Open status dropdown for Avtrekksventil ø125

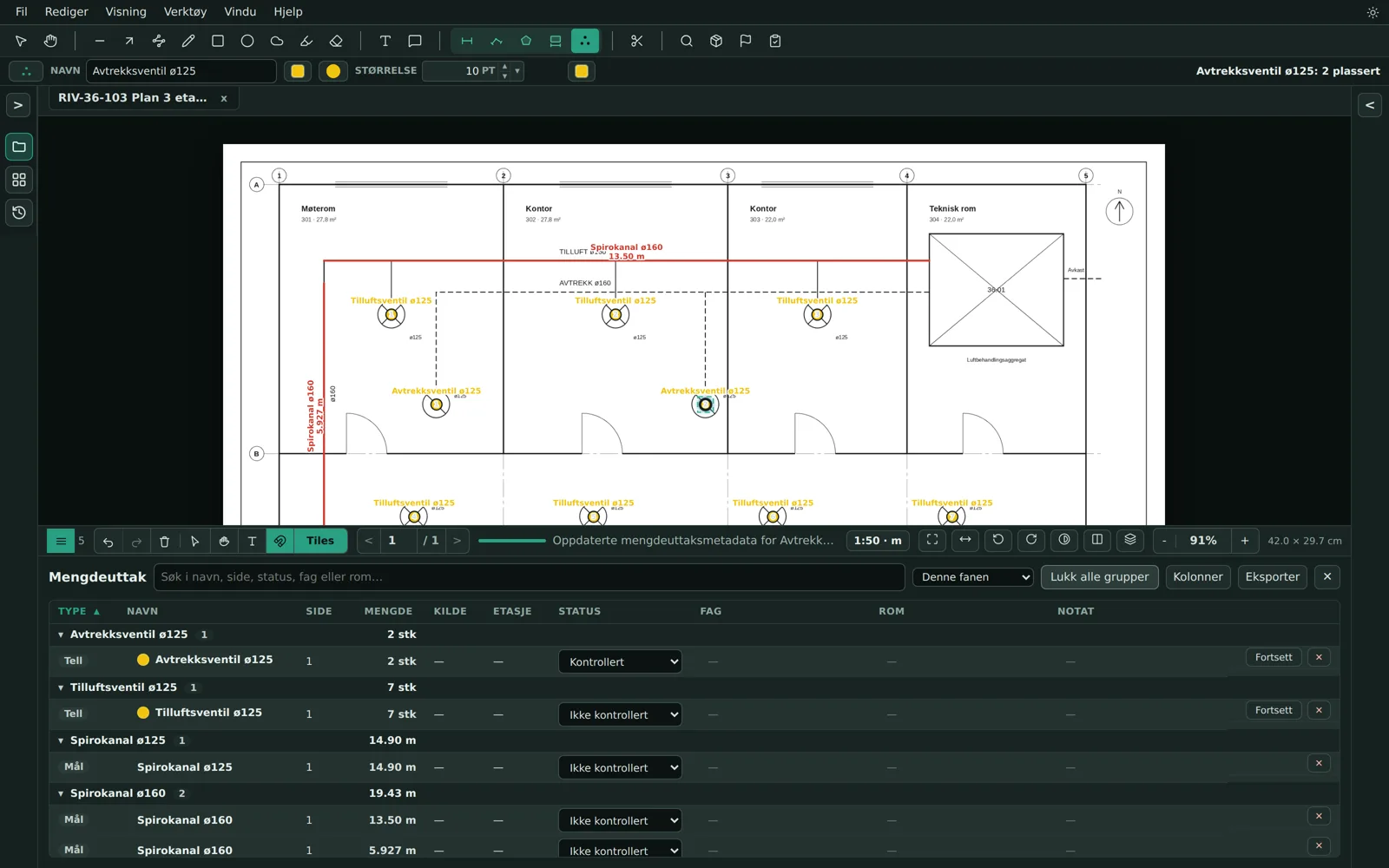click(620, 661)
